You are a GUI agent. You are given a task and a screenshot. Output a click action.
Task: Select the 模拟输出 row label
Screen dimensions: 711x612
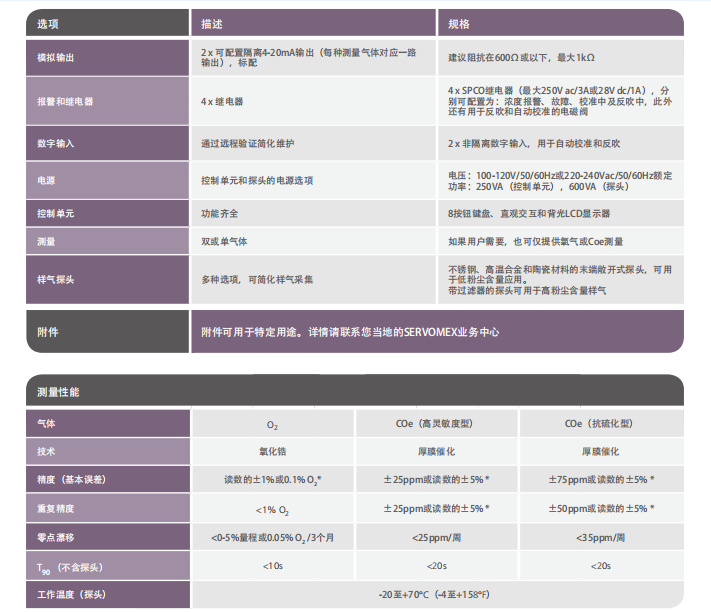tap(56, 58)
